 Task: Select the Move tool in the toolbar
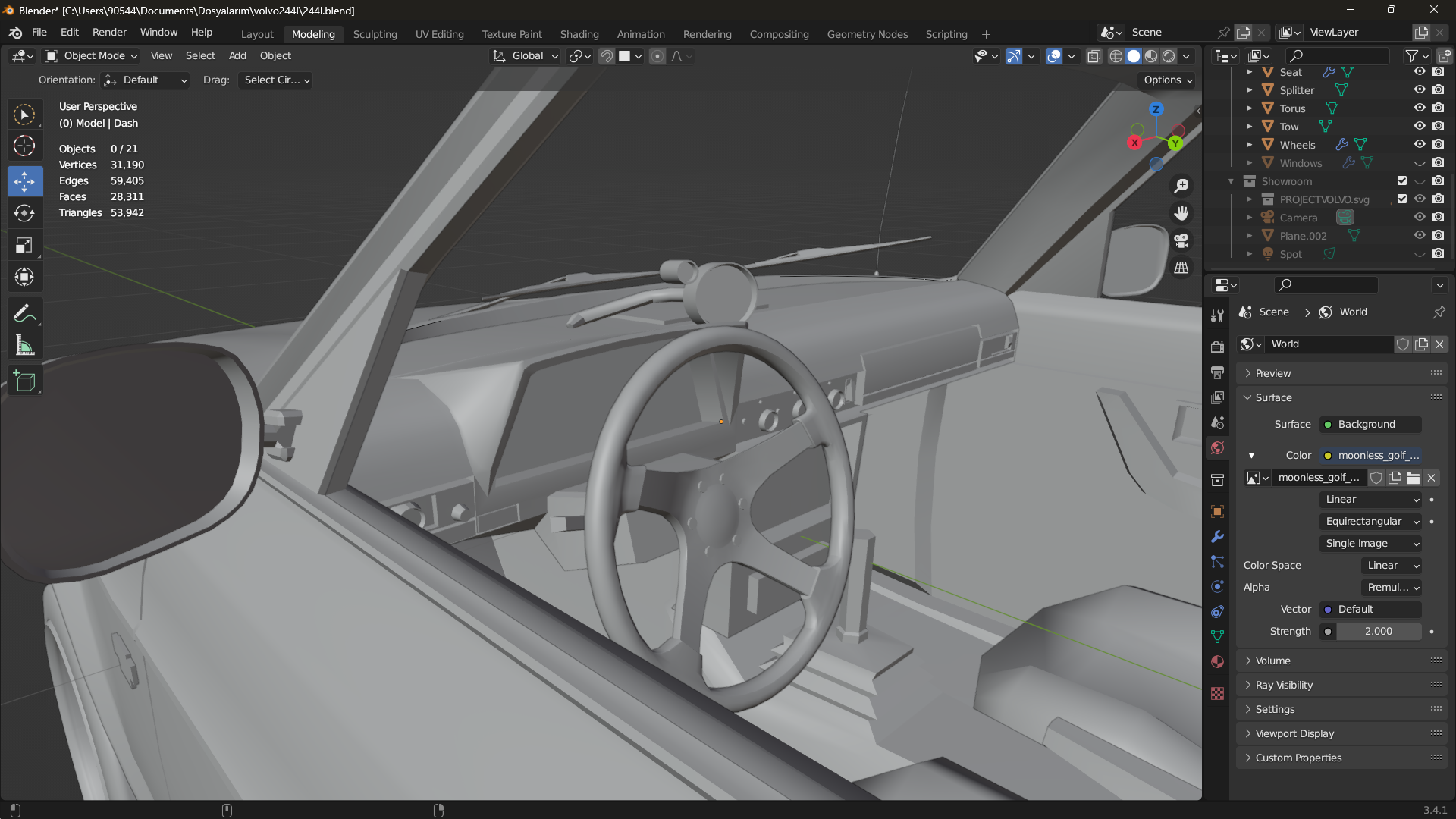[x=24, y=181]
